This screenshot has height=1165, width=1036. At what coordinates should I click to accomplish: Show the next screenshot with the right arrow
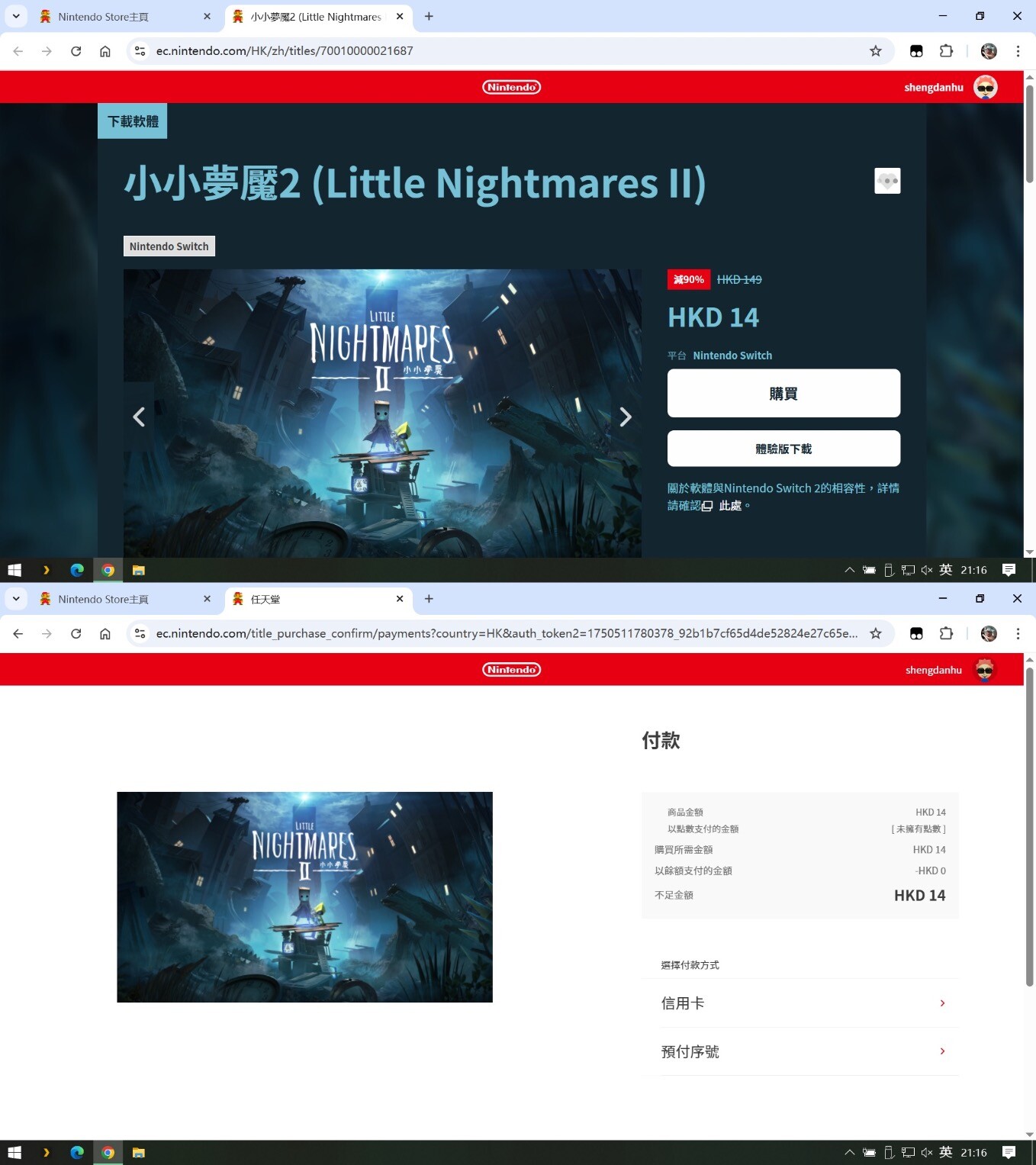(626, 417)
